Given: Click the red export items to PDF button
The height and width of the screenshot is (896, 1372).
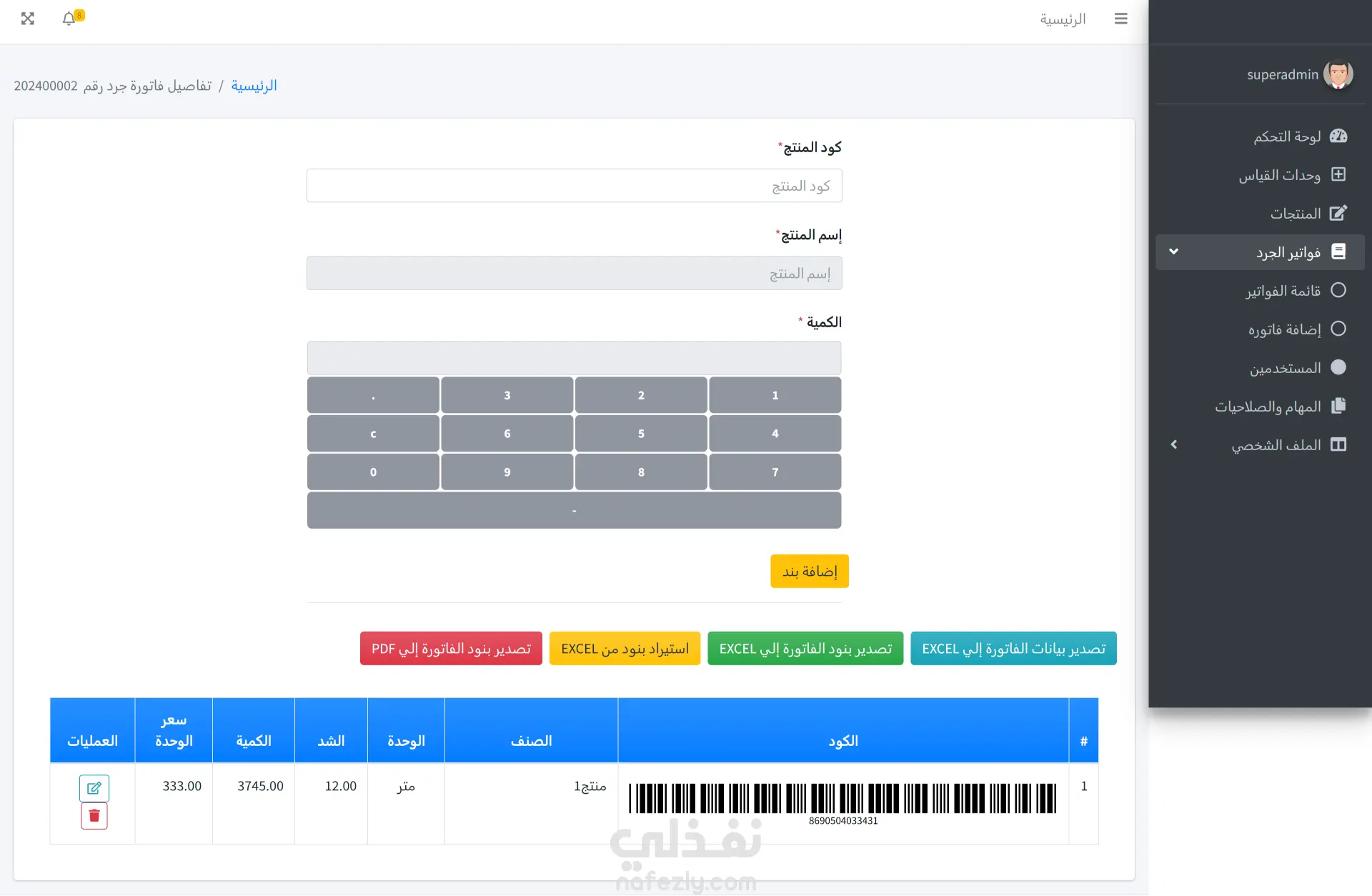Looking at the screenshot, I should click(x=451, y=649).
